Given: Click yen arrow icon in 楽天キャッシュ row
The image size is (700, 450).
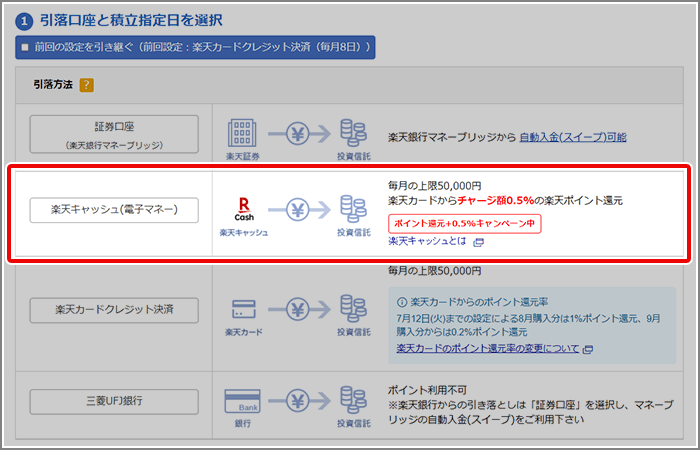Looking at the screenshot, I should click(299, 209).
